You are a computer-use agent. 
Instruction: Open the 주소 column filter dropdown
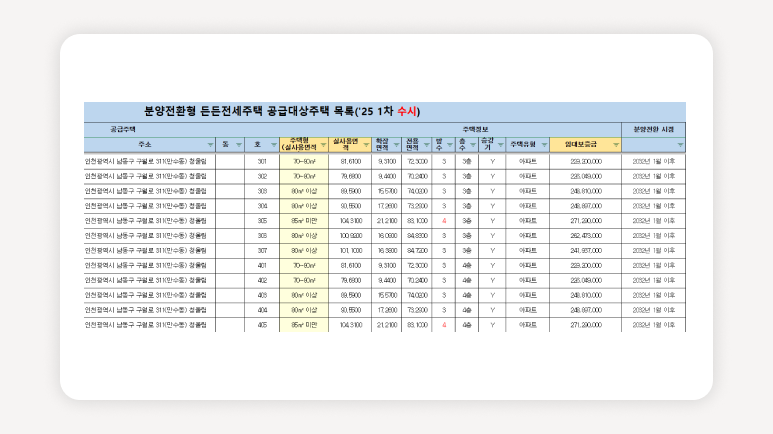(209, 145)
